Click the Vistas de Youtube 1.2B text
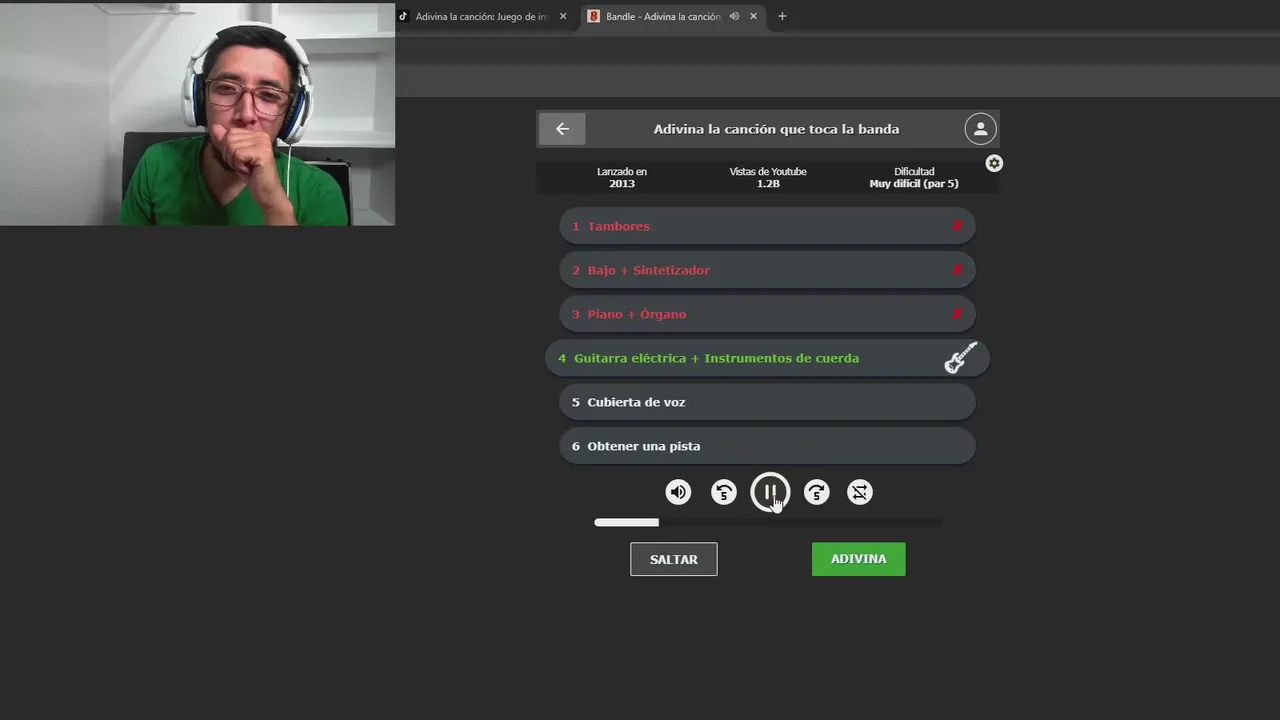Screen dimensions: 1280x720 [768, 178]
